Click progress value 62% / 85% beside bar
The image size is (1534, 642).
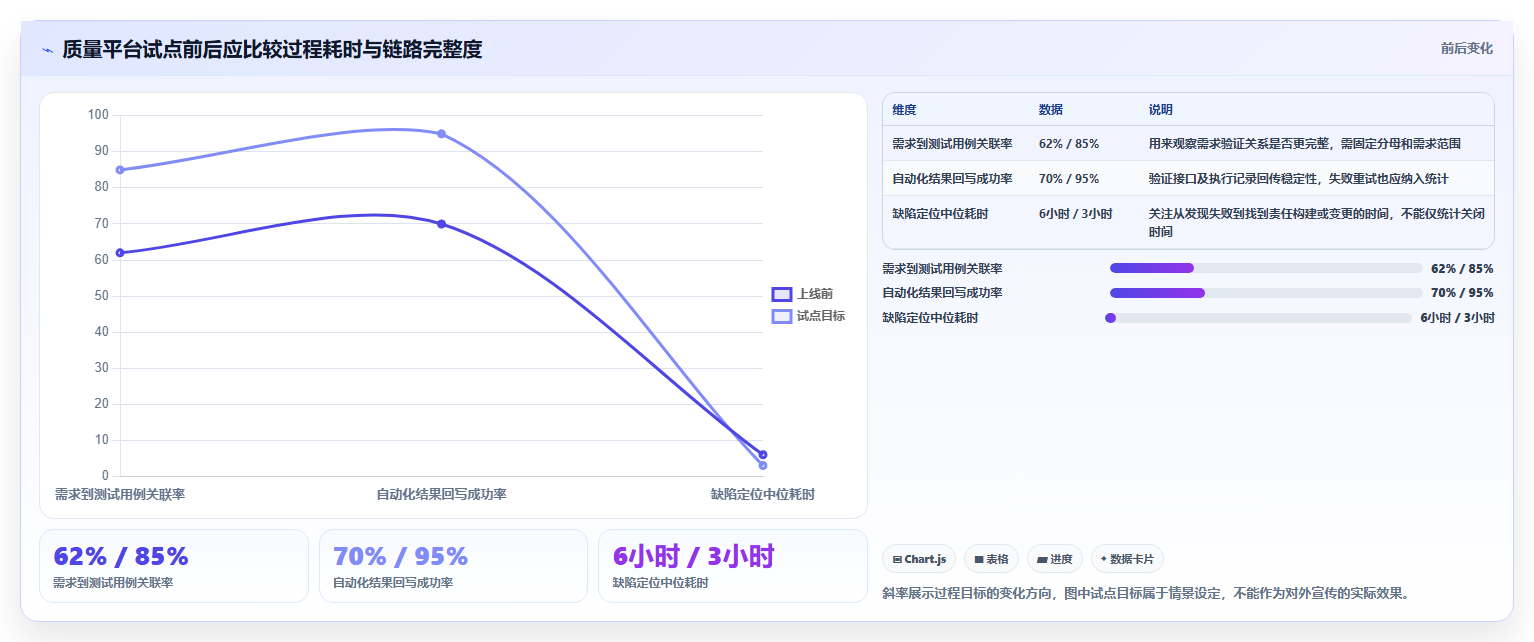pos(1462,268)
